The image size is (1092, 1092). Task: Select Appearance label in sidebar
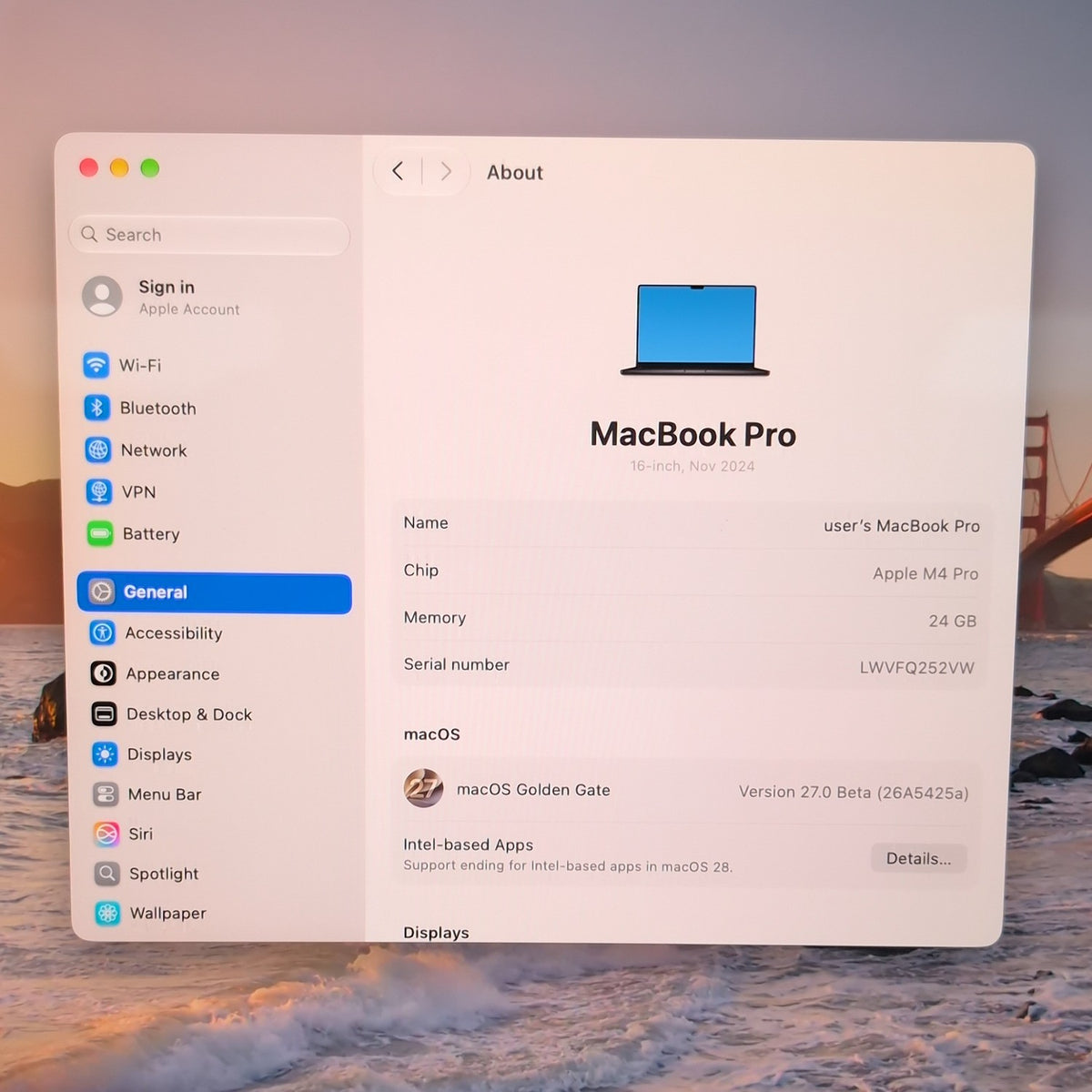coord(173,674)
